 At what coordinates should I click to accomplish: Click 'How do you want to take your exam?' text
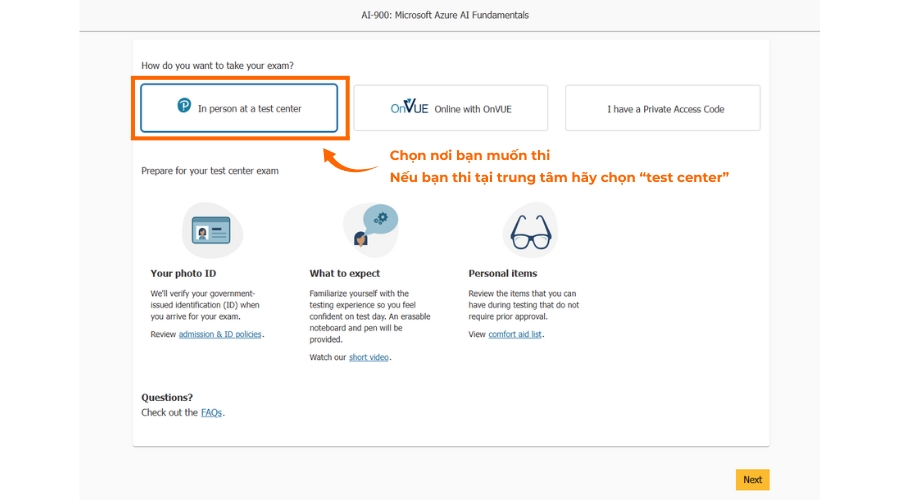218,65
